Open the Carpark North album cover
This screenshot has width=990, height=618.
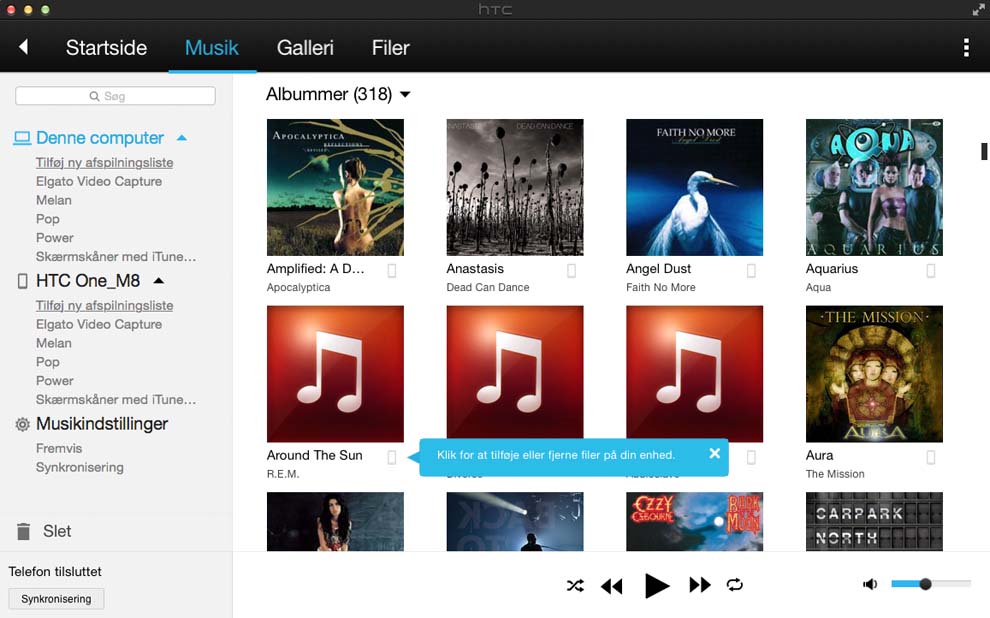pos(874,521)
